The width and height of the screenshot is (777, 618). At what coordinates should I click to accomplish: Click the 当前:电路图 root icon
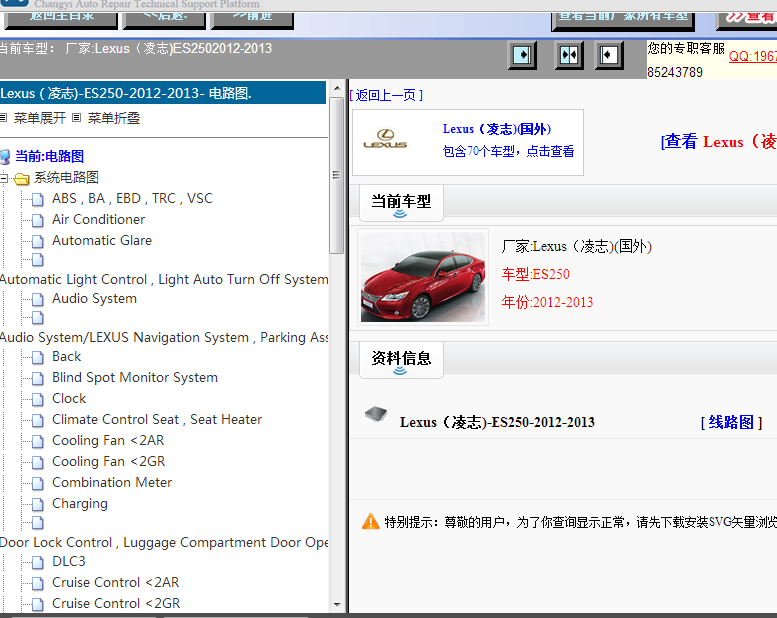(5, 157)
